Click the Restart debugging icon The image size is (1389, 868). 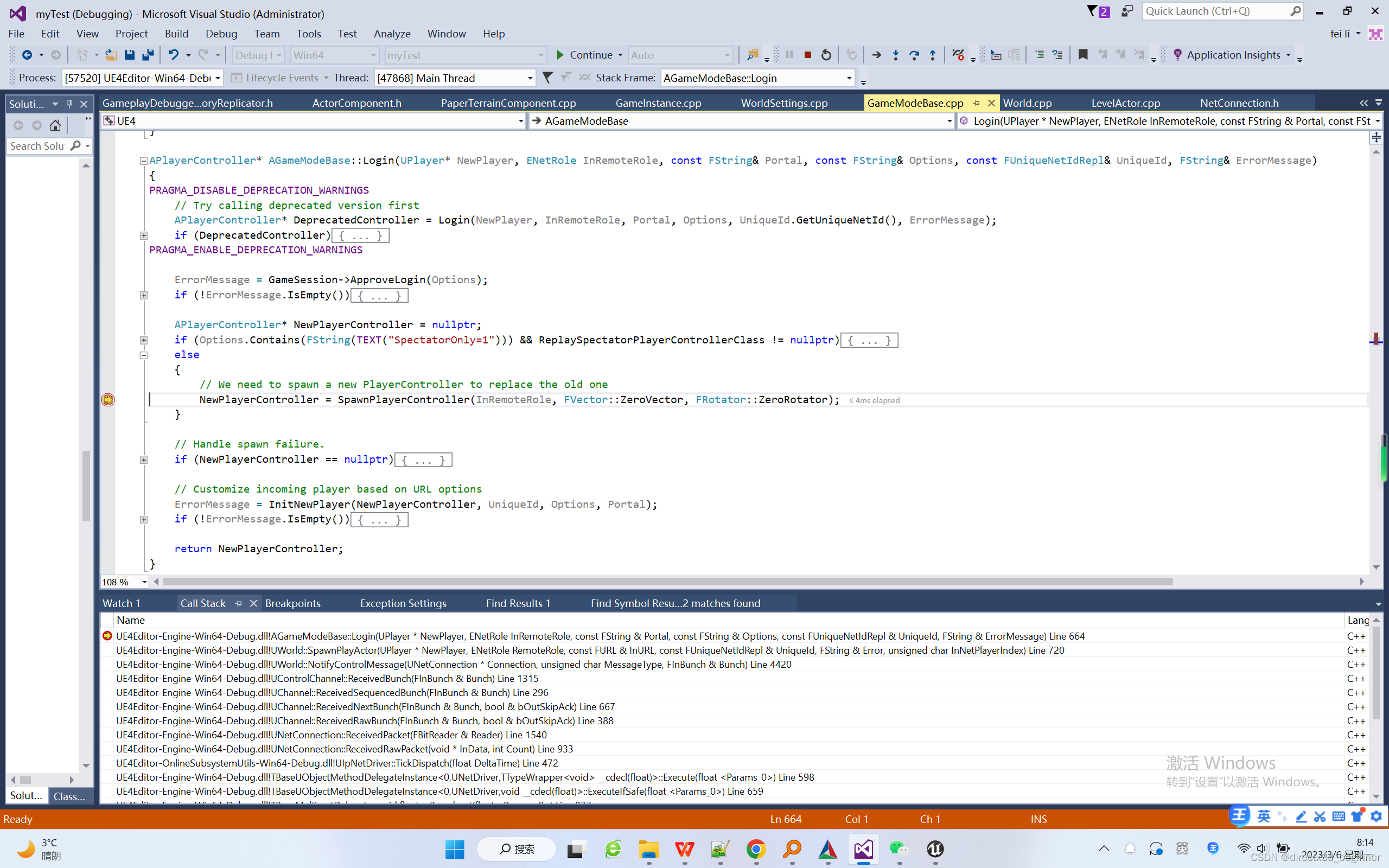pos(826,55)
